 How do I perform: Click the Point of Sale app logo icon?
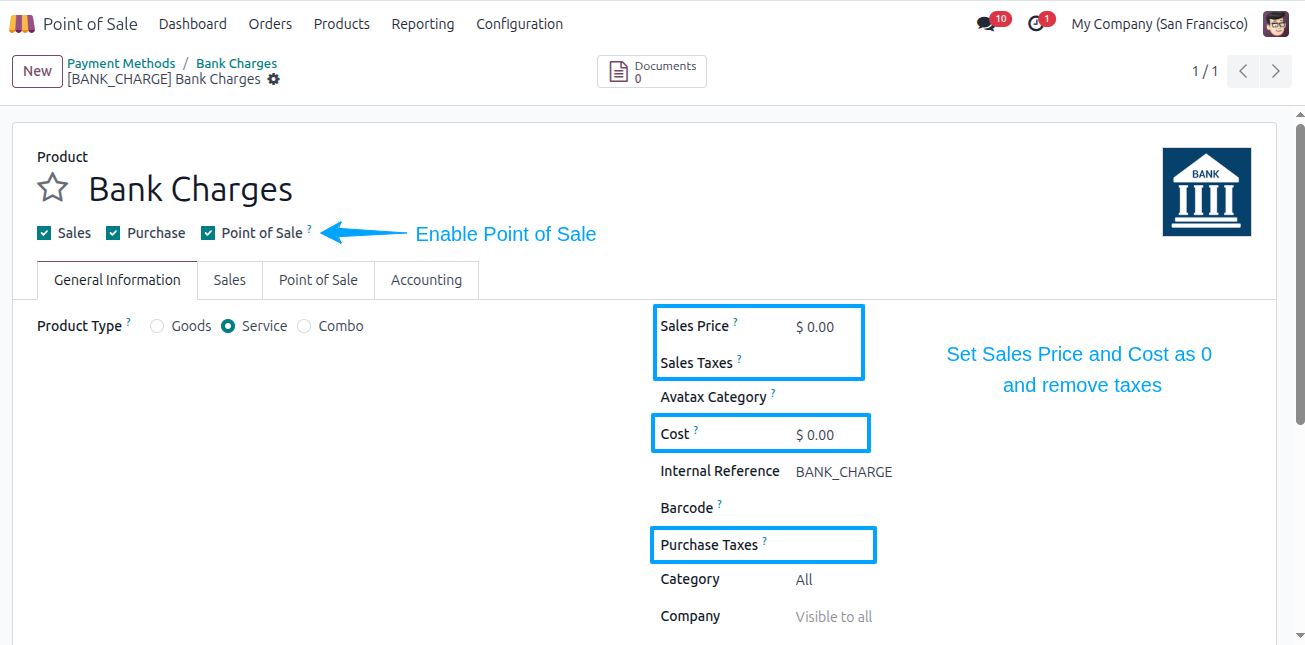click(22, 24)
